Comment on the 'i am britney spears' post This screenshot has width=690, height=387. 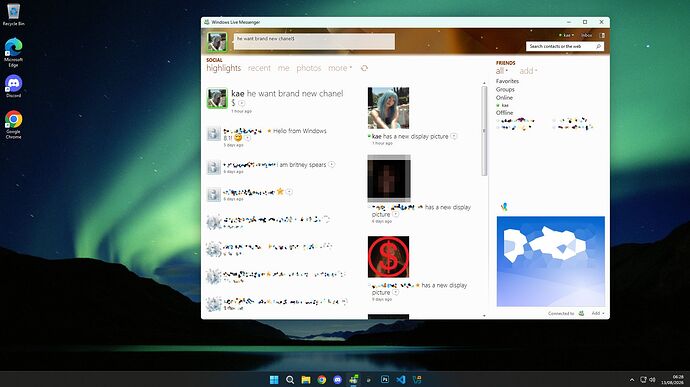(x=332, y=165)
